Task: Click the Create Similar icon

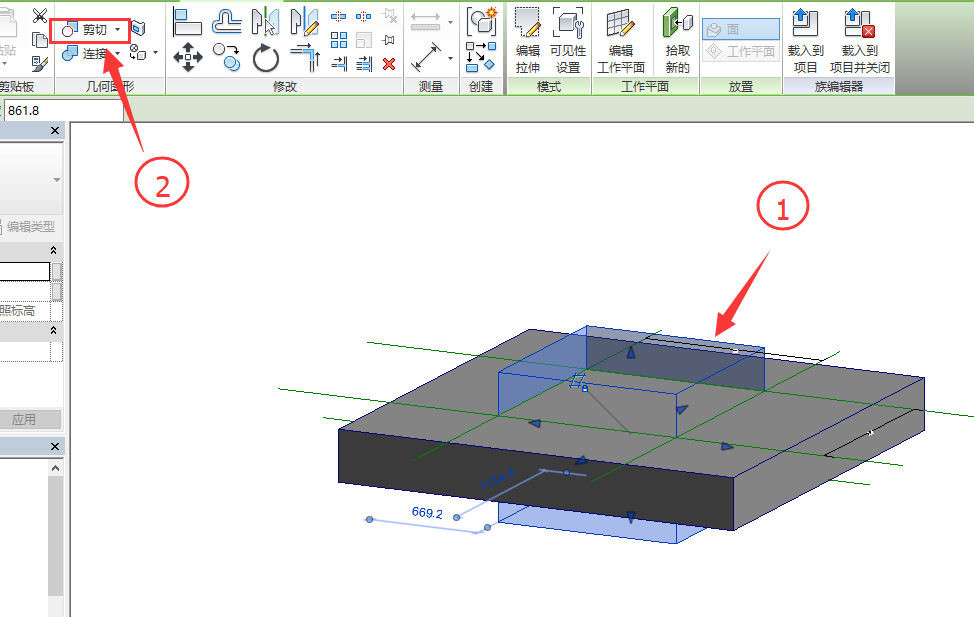Action: [481, 57]
